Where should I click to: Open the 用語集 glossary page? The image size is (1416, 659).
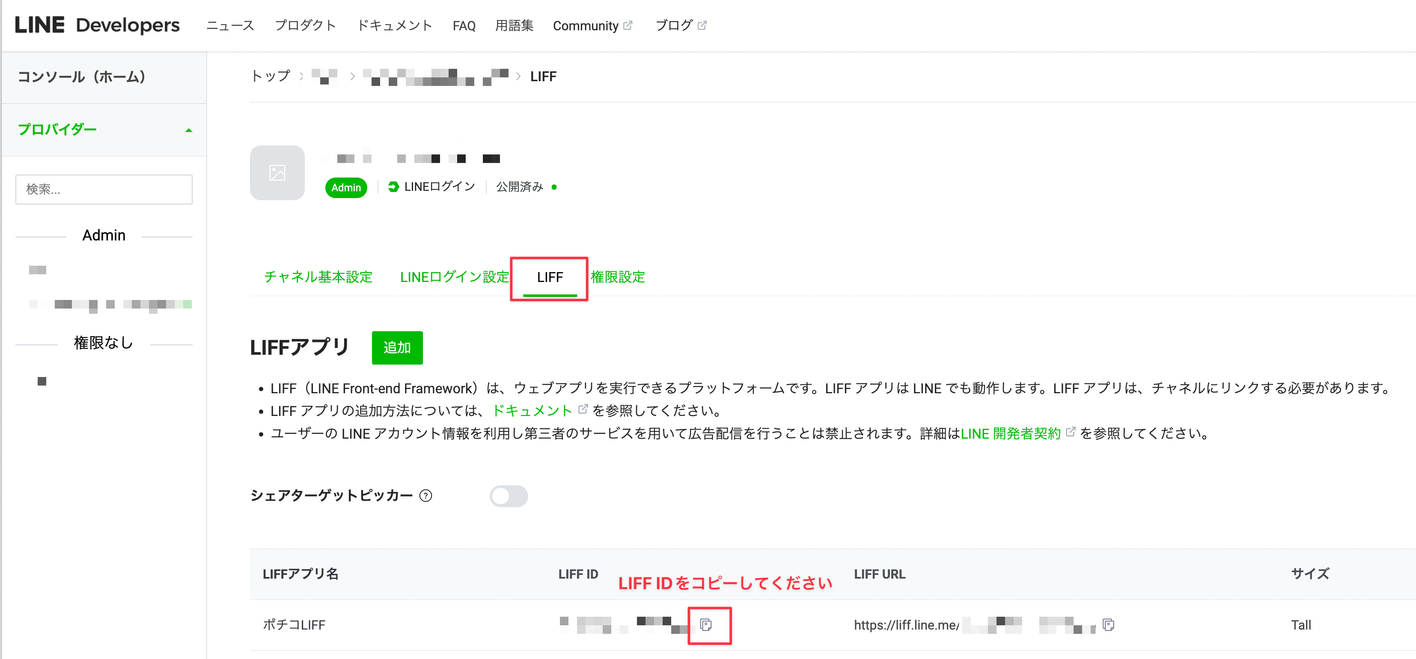514,26
